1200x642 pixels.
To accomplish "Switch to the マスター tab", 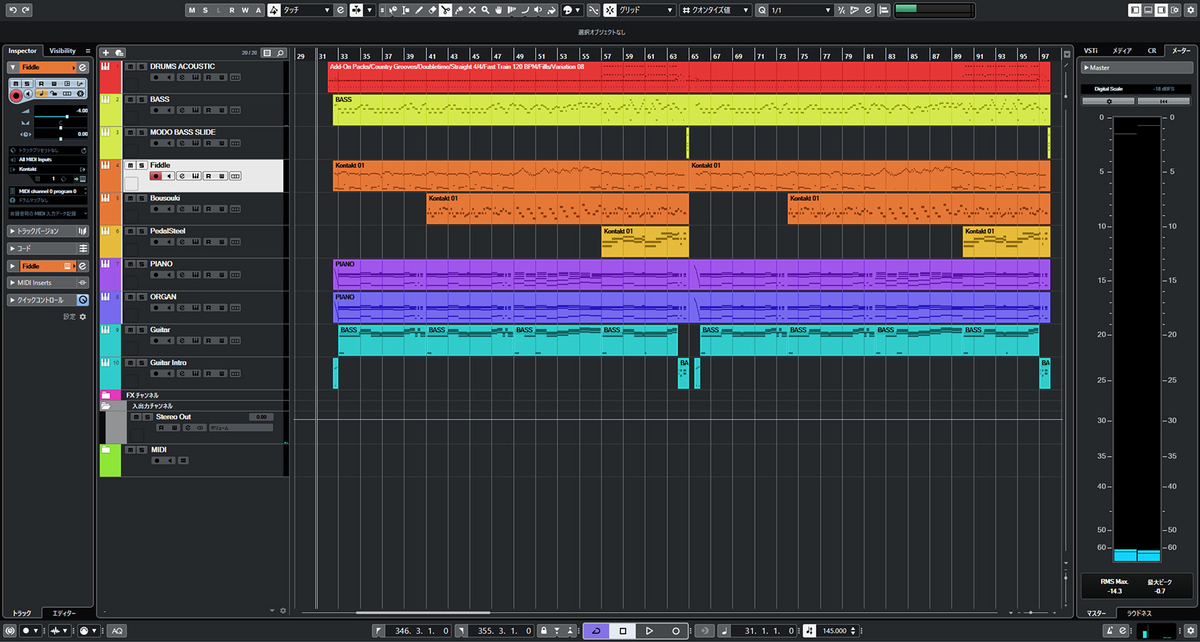I will [1096, 612].
